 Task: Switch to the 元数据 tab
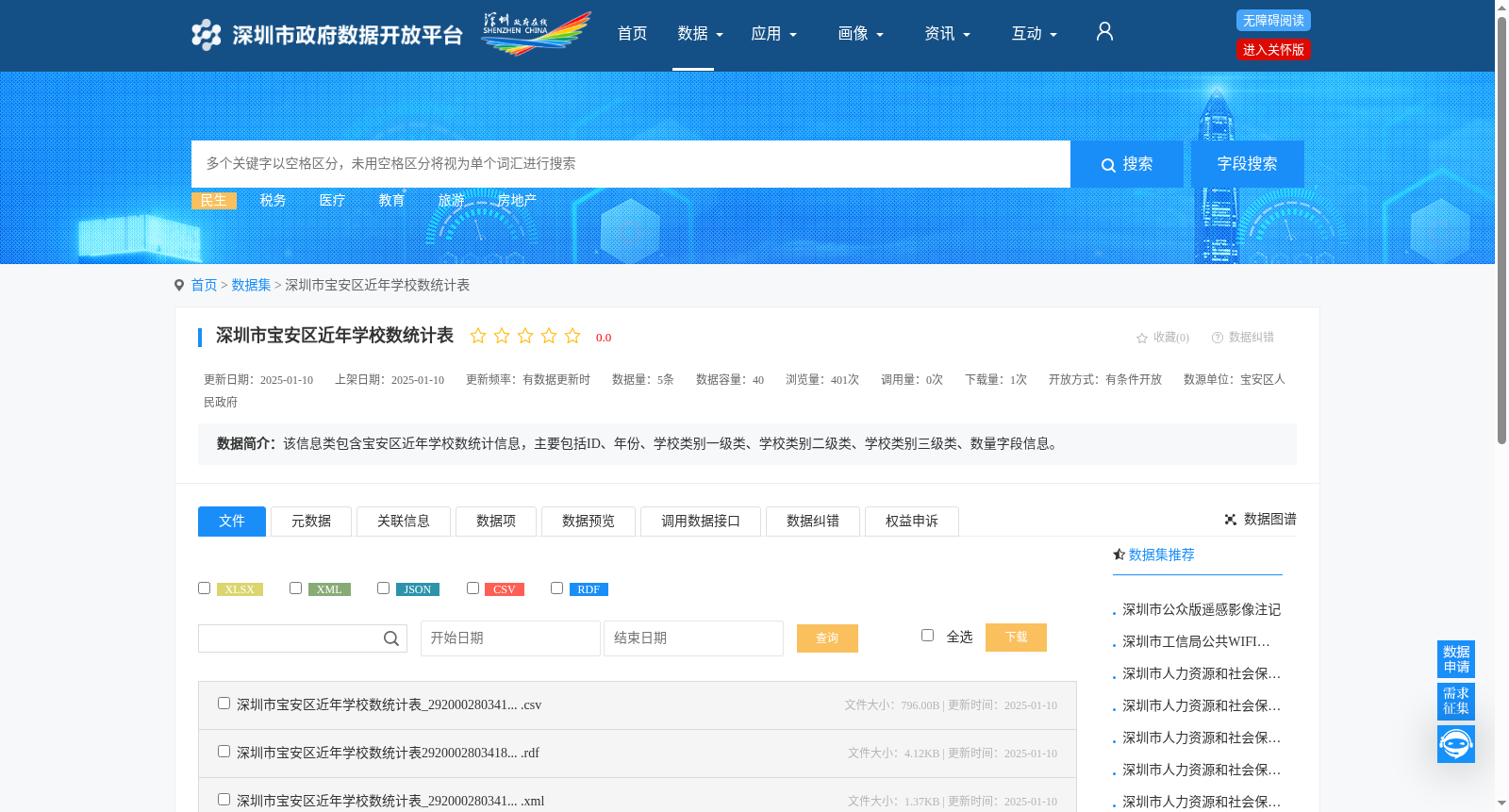click(x=311, y=522)
